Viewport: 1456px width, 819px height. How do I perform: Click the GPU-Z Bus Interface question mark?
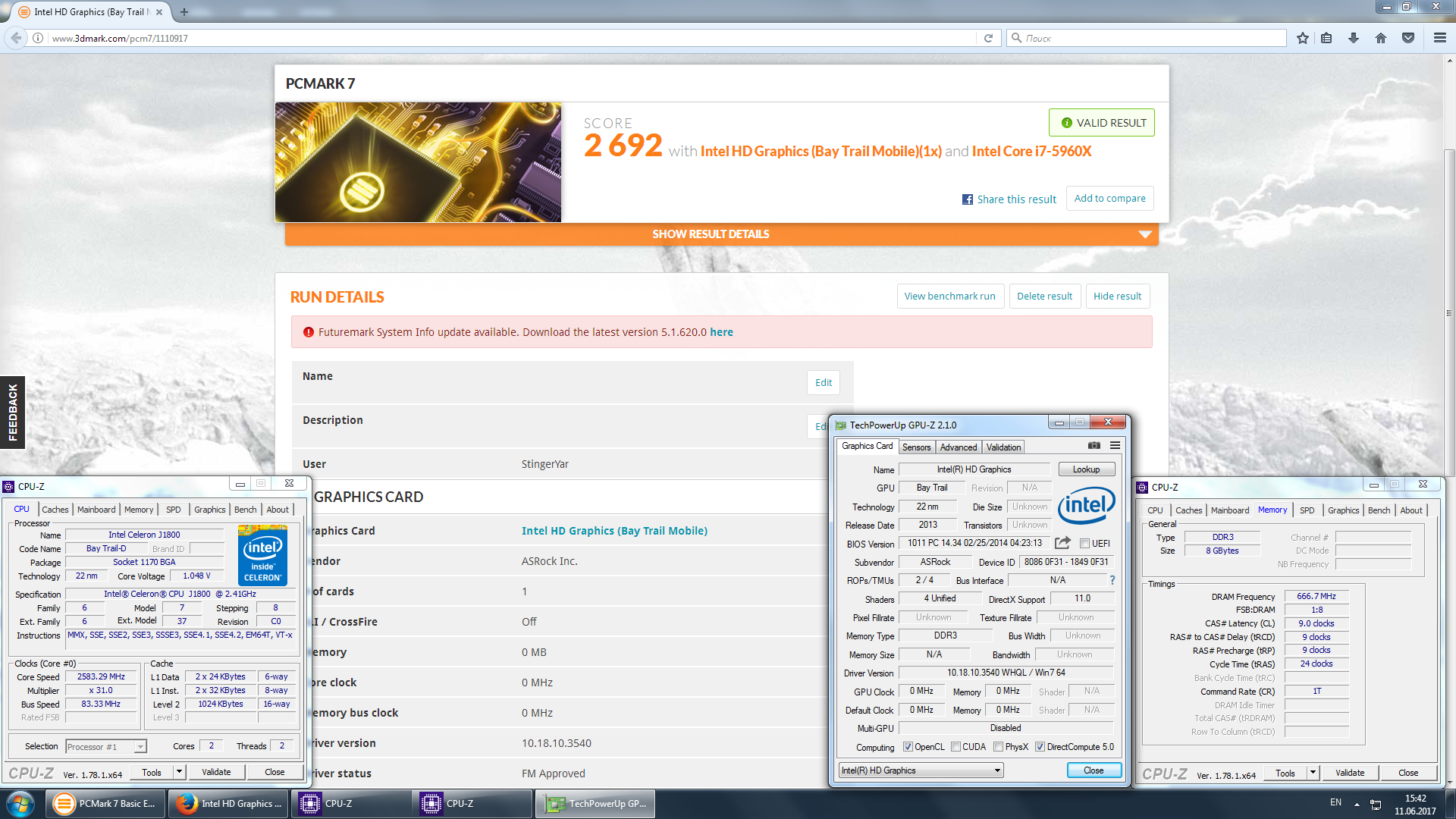pos(1112,580)
